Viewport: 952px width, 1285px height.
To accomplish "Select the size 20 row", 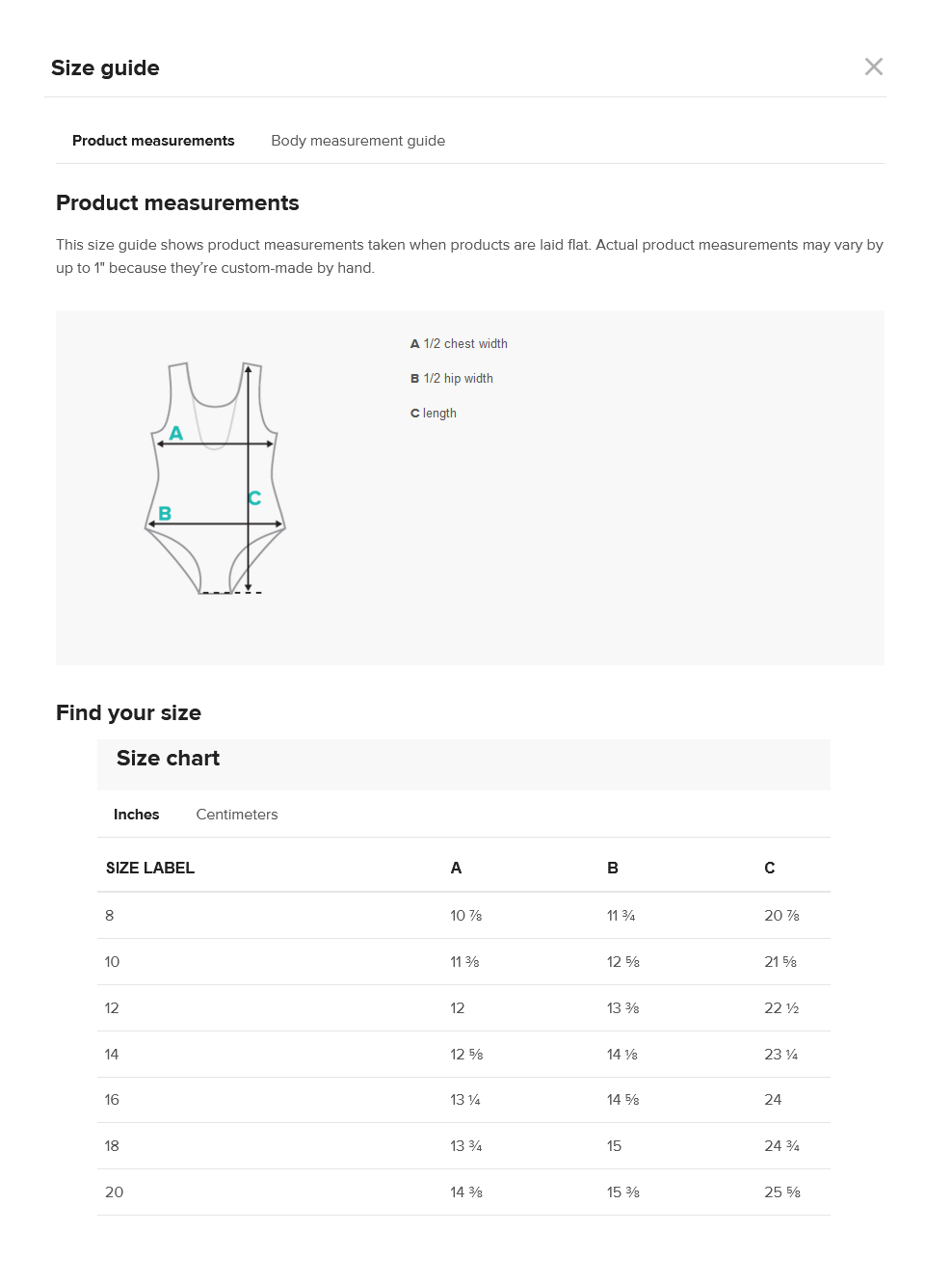I will [463, 1192].
